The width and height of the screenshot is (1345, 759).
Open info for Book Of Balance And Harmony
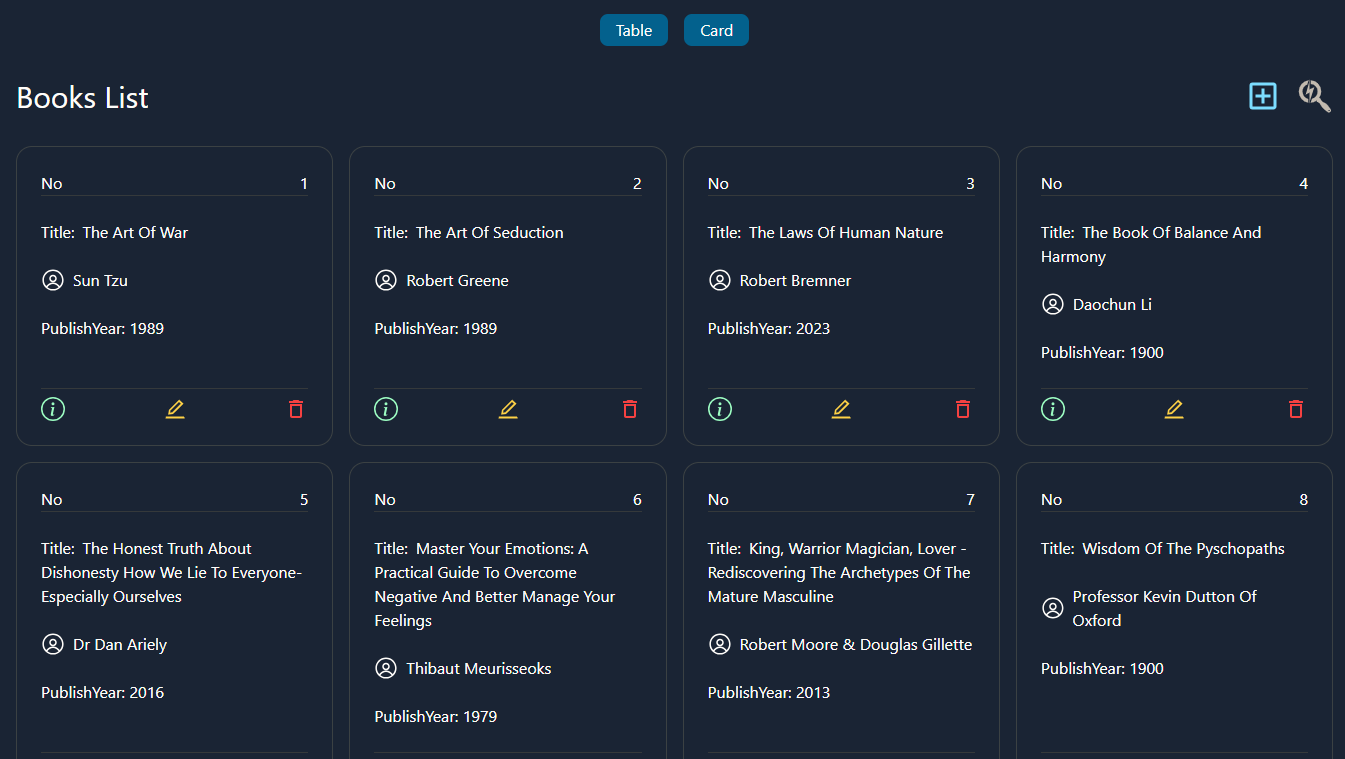(x=1053, y=409)
